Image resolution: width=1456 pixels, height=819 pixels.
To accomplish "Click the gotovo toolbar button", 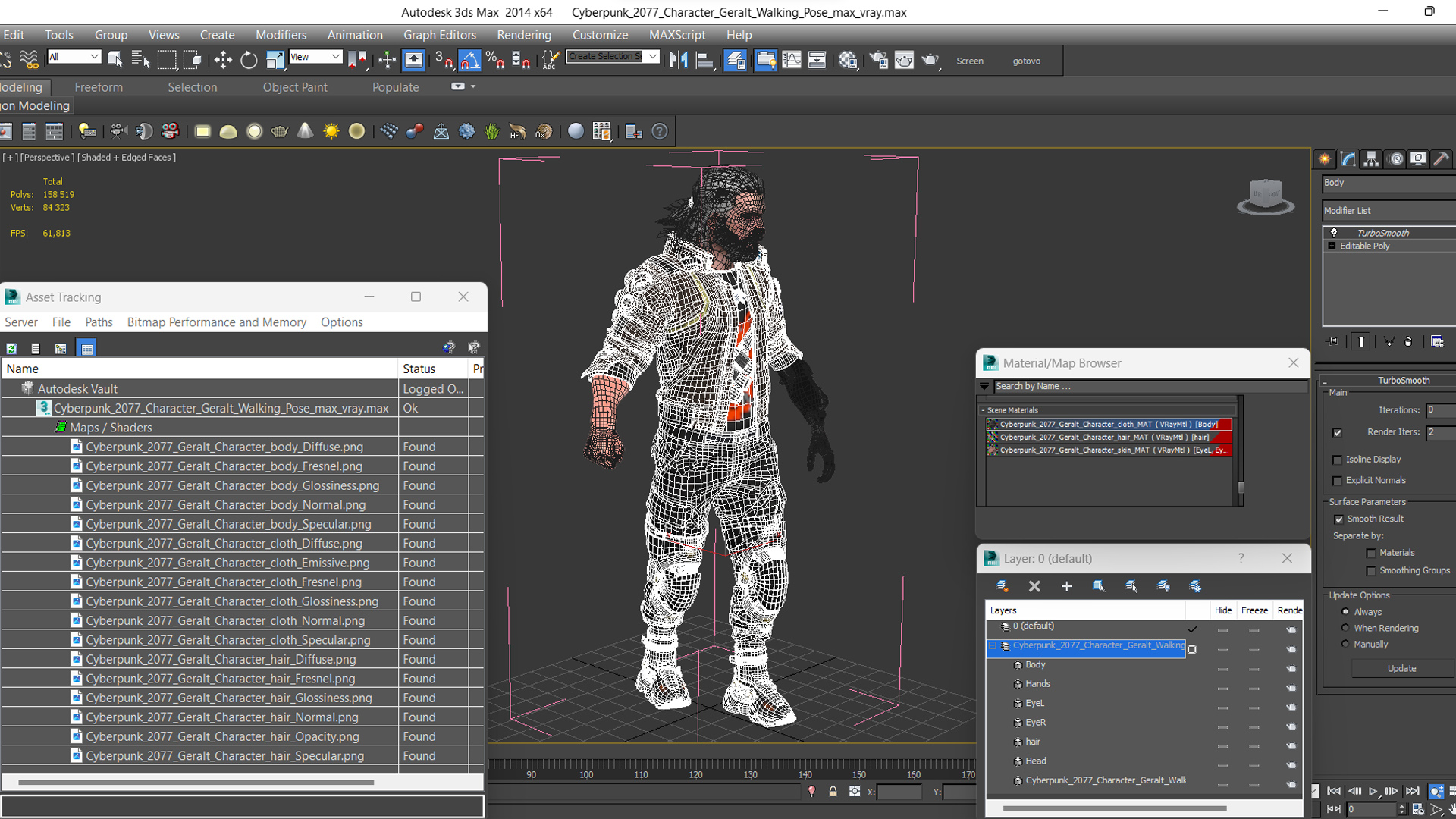I will [x=1027, y=61].
